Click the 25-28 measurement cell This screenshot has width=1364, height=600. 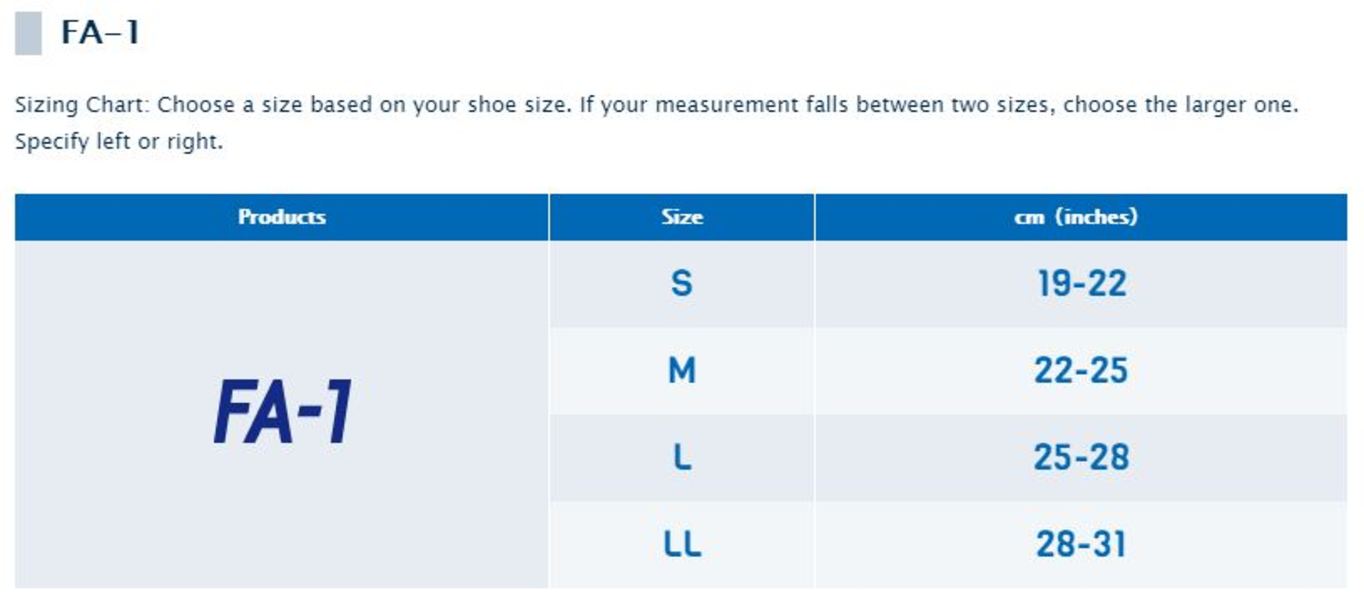coord(1081,458)
